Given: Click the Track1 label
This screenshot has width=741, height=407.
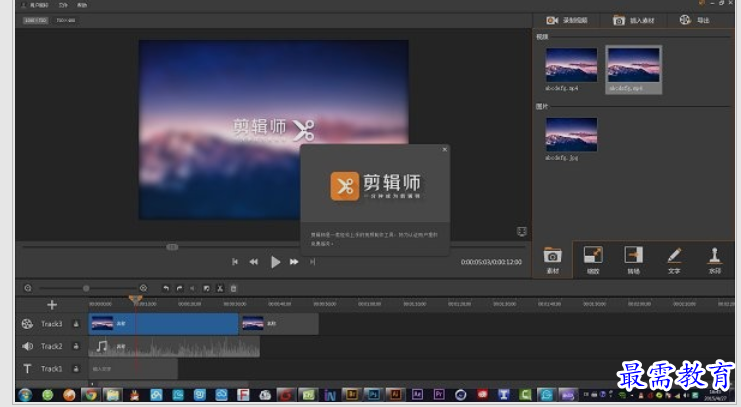Looking at the screenshot, I should 52,369.
